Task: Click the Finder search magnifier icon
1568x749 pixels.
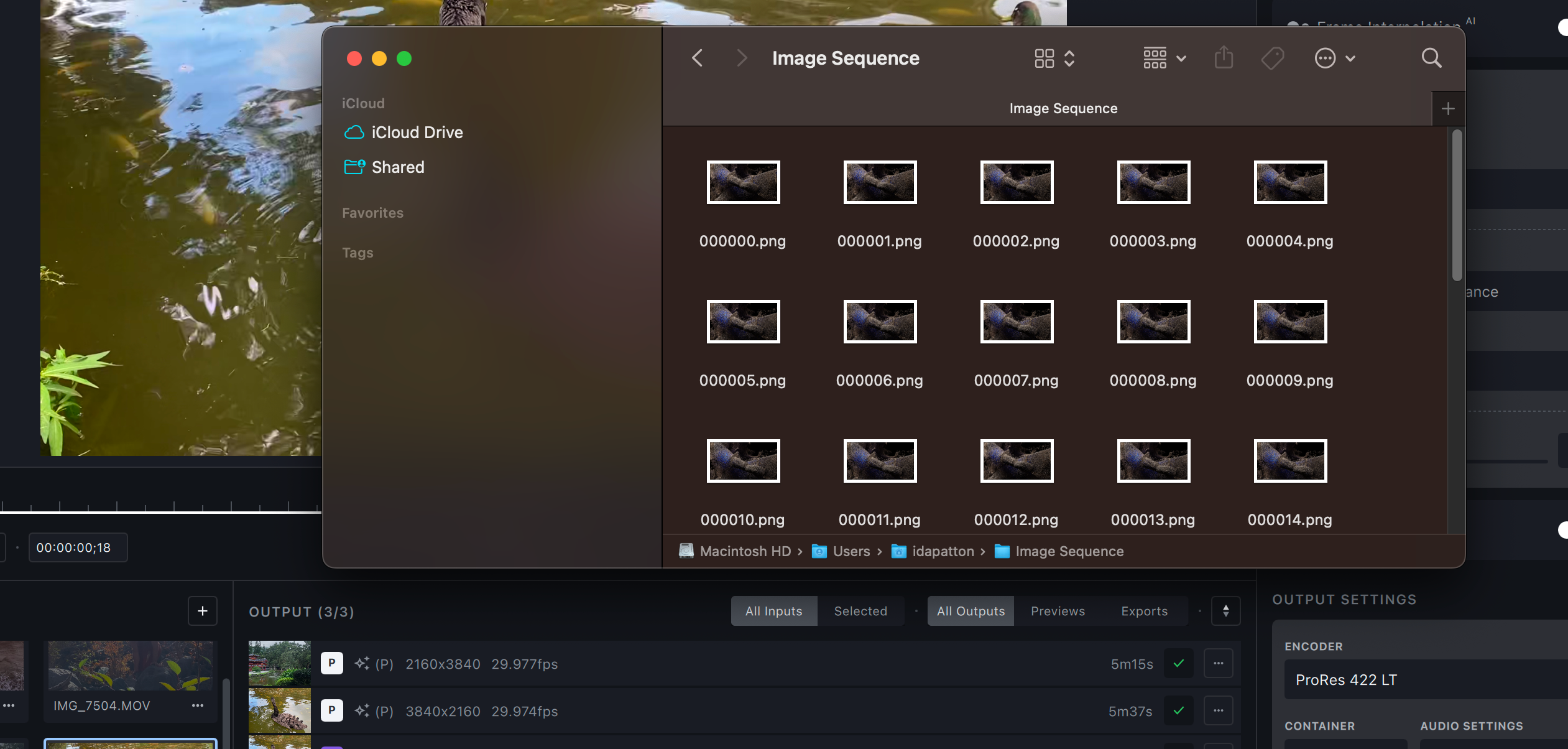Action: pos(1431,58)
